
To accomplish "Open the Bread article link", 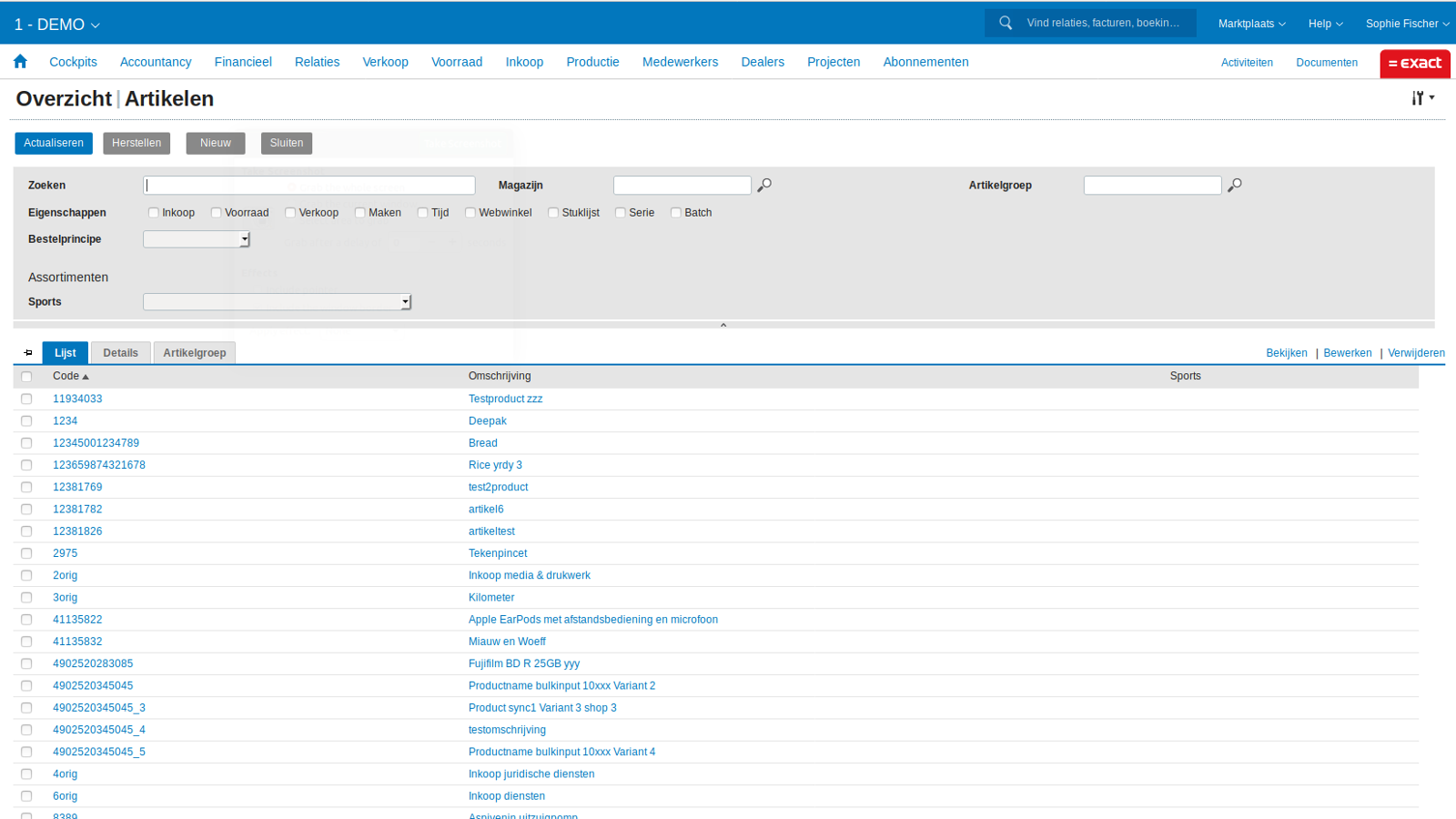I will (482, 442).
